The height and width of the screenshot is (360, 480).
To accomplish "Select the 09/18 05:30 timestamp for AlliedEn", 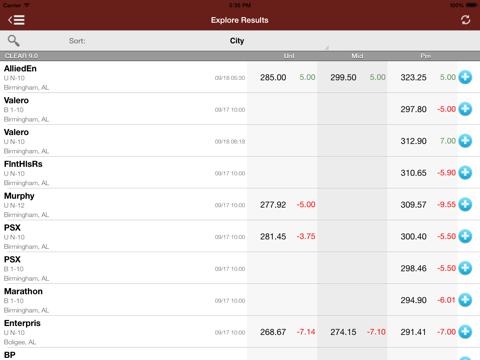I will click(x=230, y=78).
